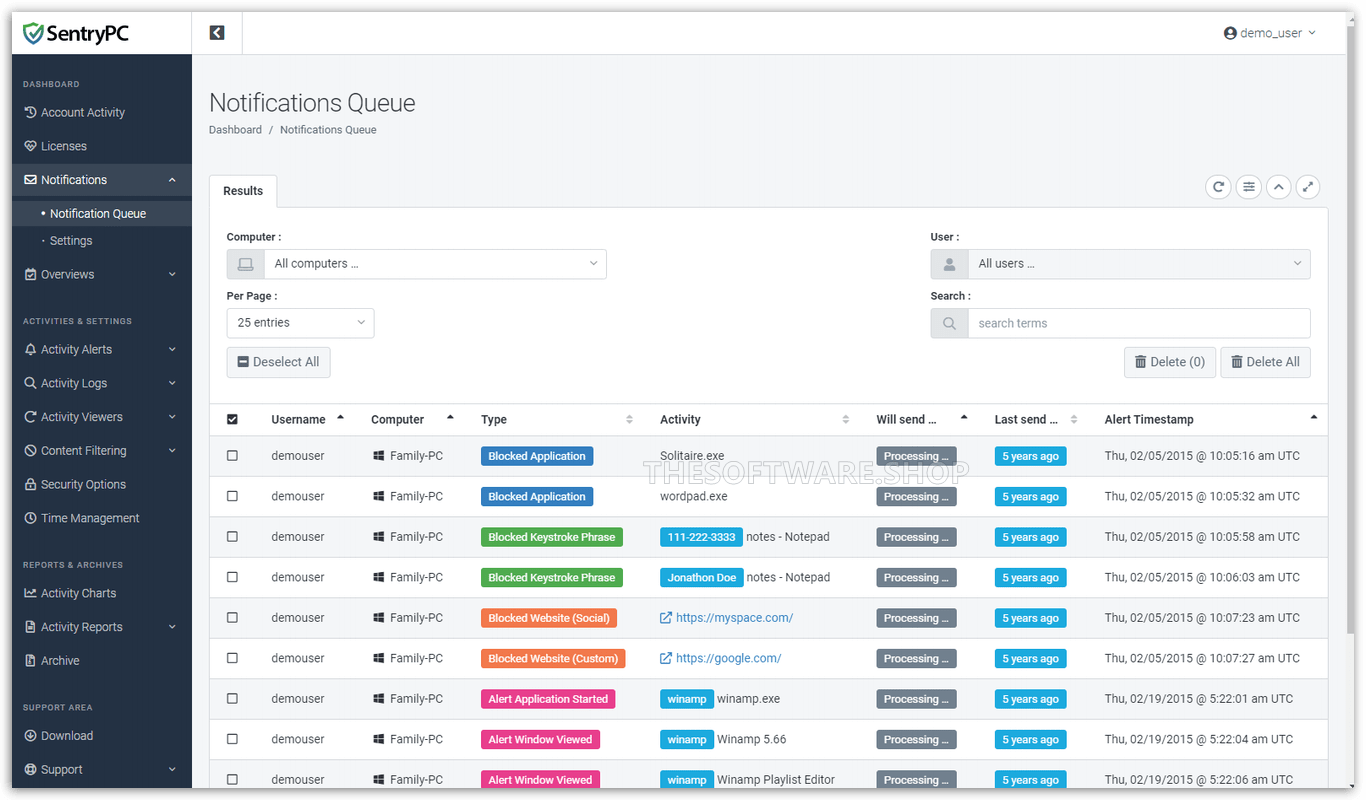Viewport: 1366px width, 800px height.
Task: Sort by the Activity column arrows
Action: 845,420
